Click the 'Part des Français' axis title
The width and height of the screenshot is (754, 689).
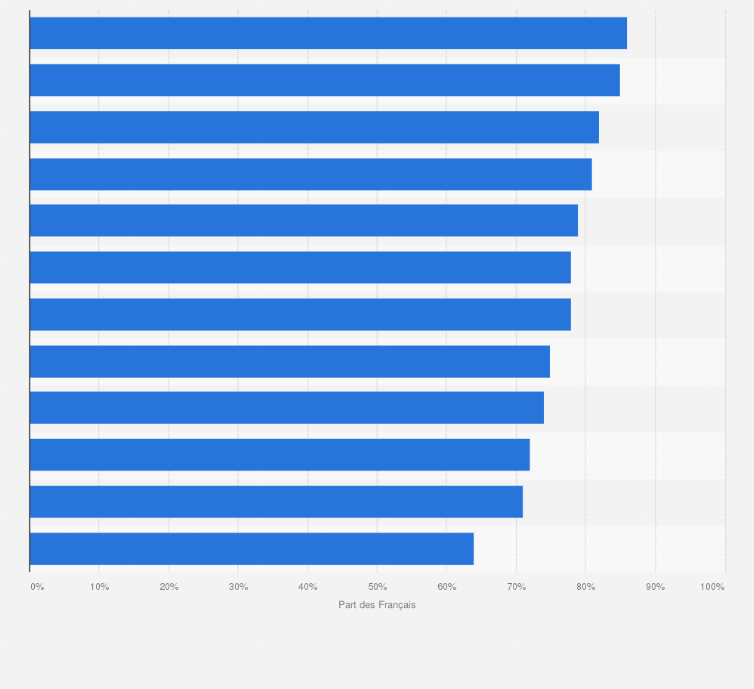(x=377, y=605)
